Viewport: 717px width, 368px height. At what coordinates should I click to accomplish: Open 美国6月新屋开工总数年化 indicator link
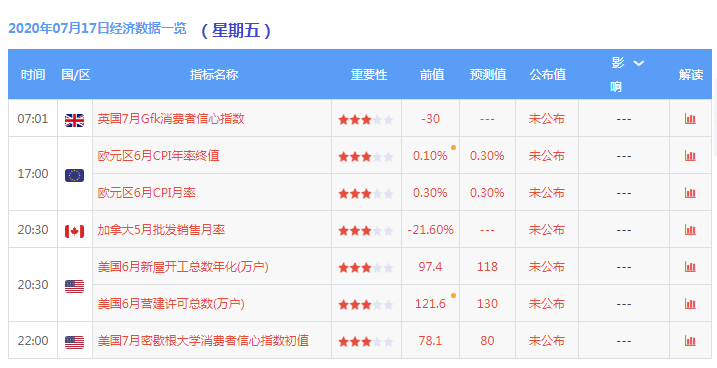click(x=183, y=267)
